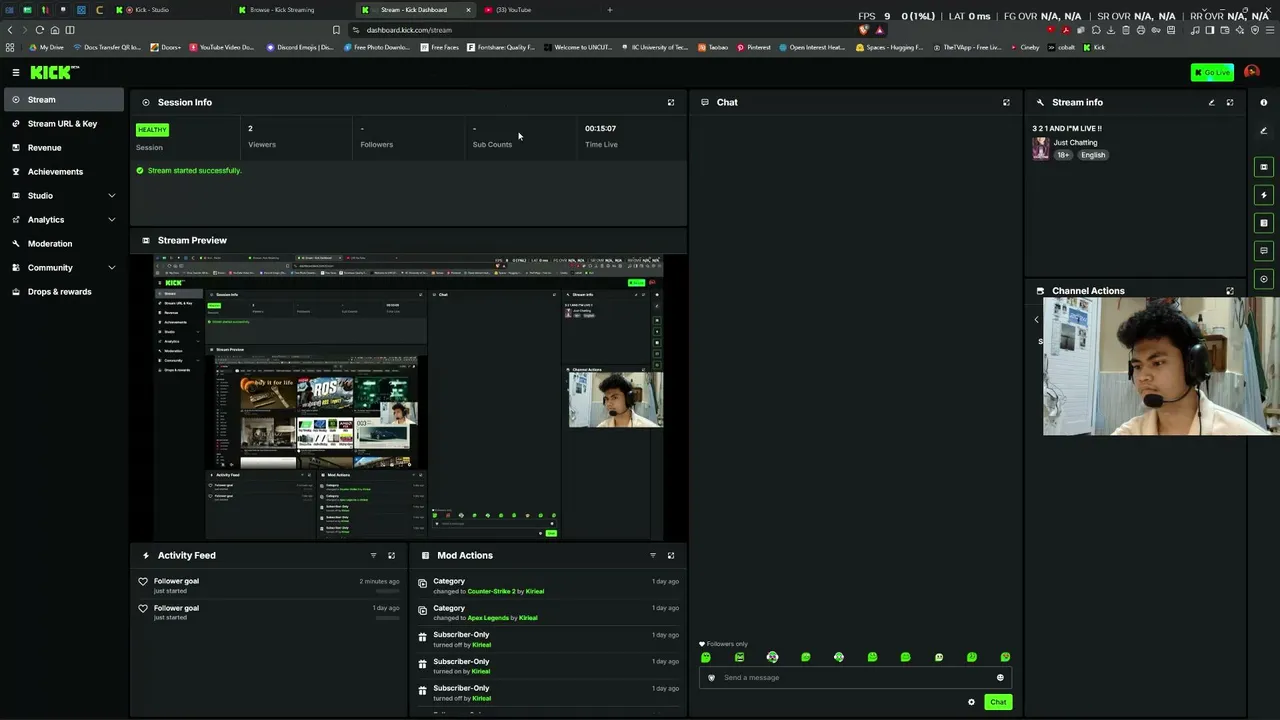Expand the Community submenu chevron

[111, 268]
